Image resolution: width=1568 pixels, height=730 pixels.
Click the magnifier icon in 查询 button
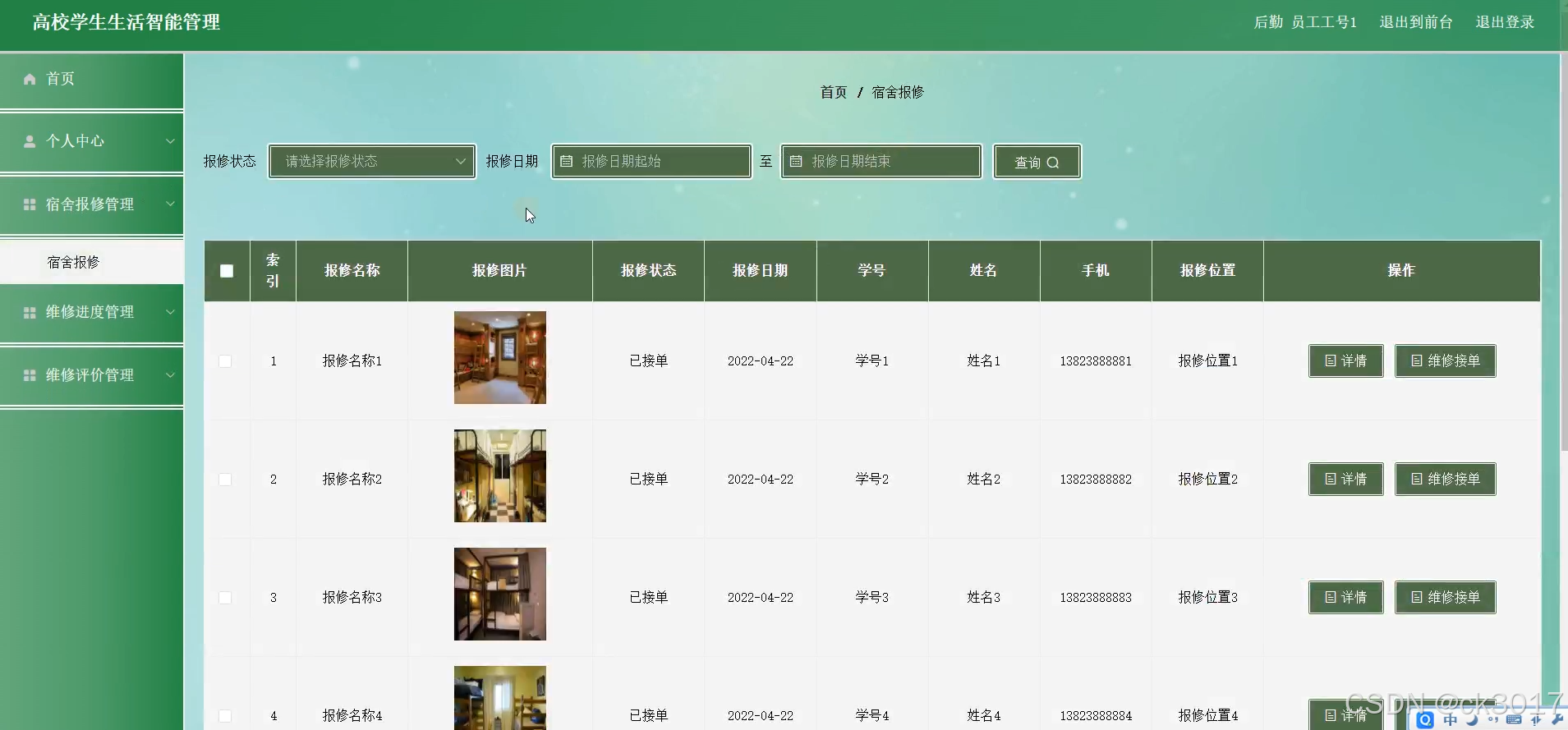1053,163
